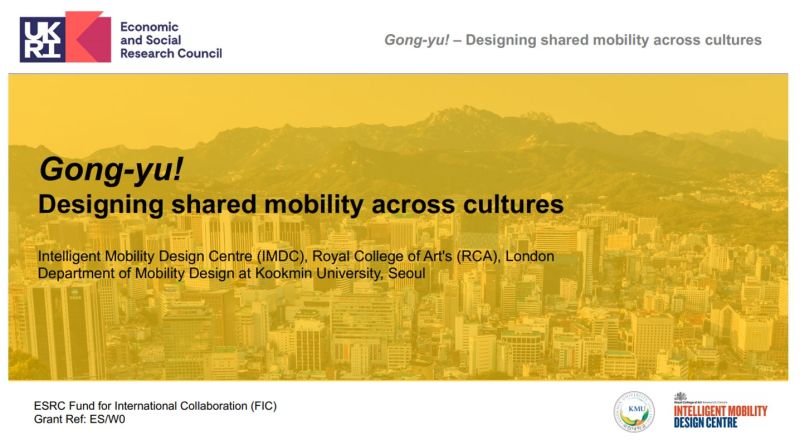Click the ESRC Fund for International Collaboration text
The image size is (800, 445).
pyautogui.click(x=155, y=406)
